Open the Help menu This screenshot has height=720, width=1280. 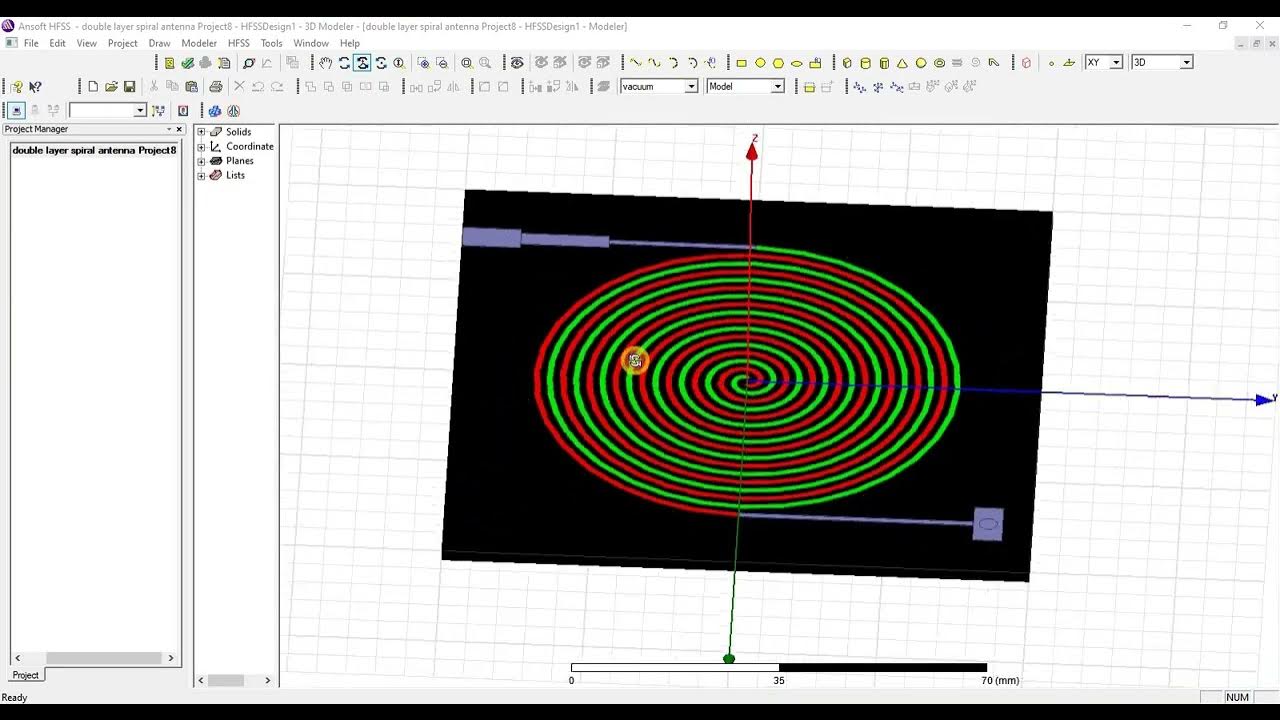point(350,43)
